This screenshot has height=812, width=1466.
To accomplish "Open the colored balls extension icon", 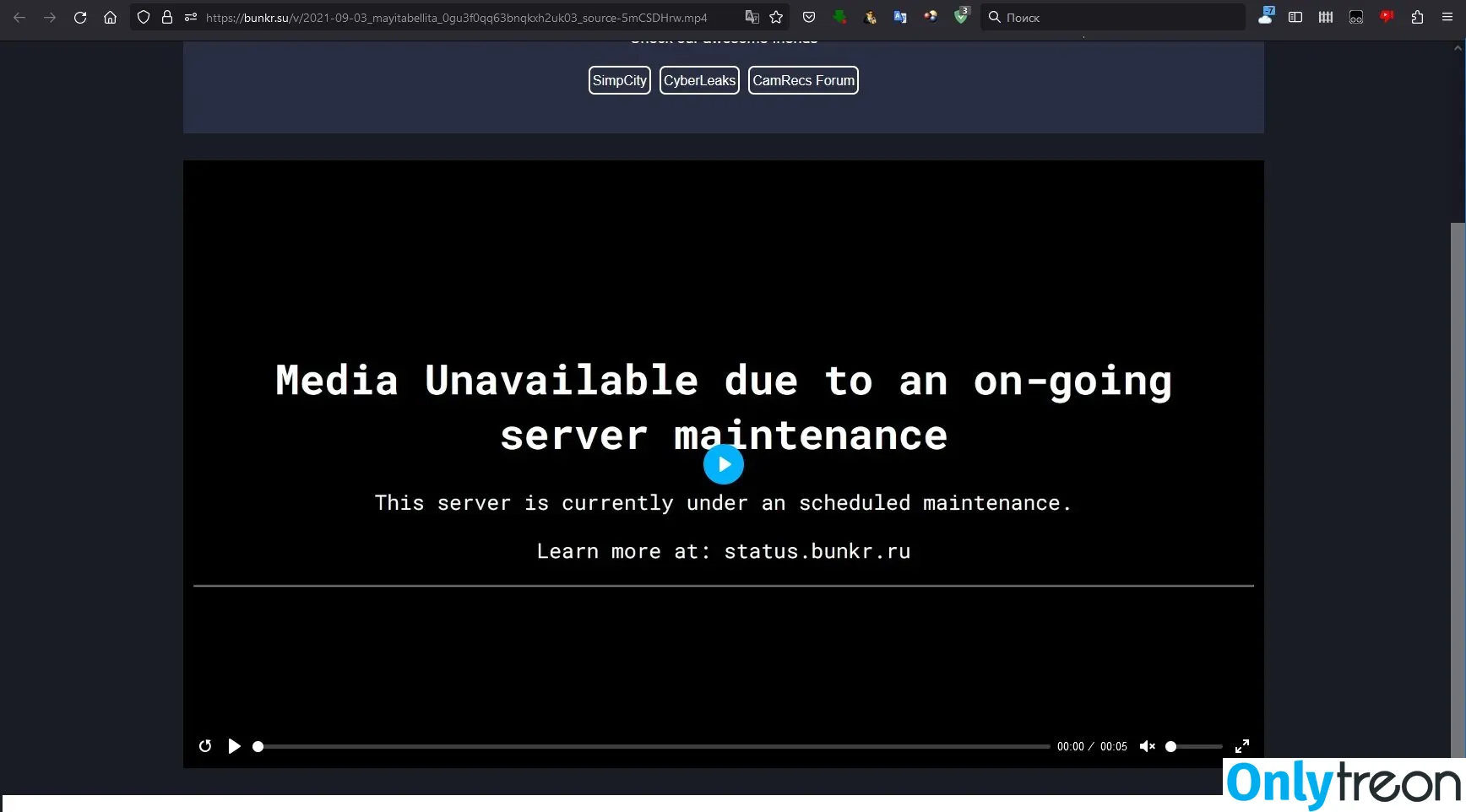I will click(931, 16).
